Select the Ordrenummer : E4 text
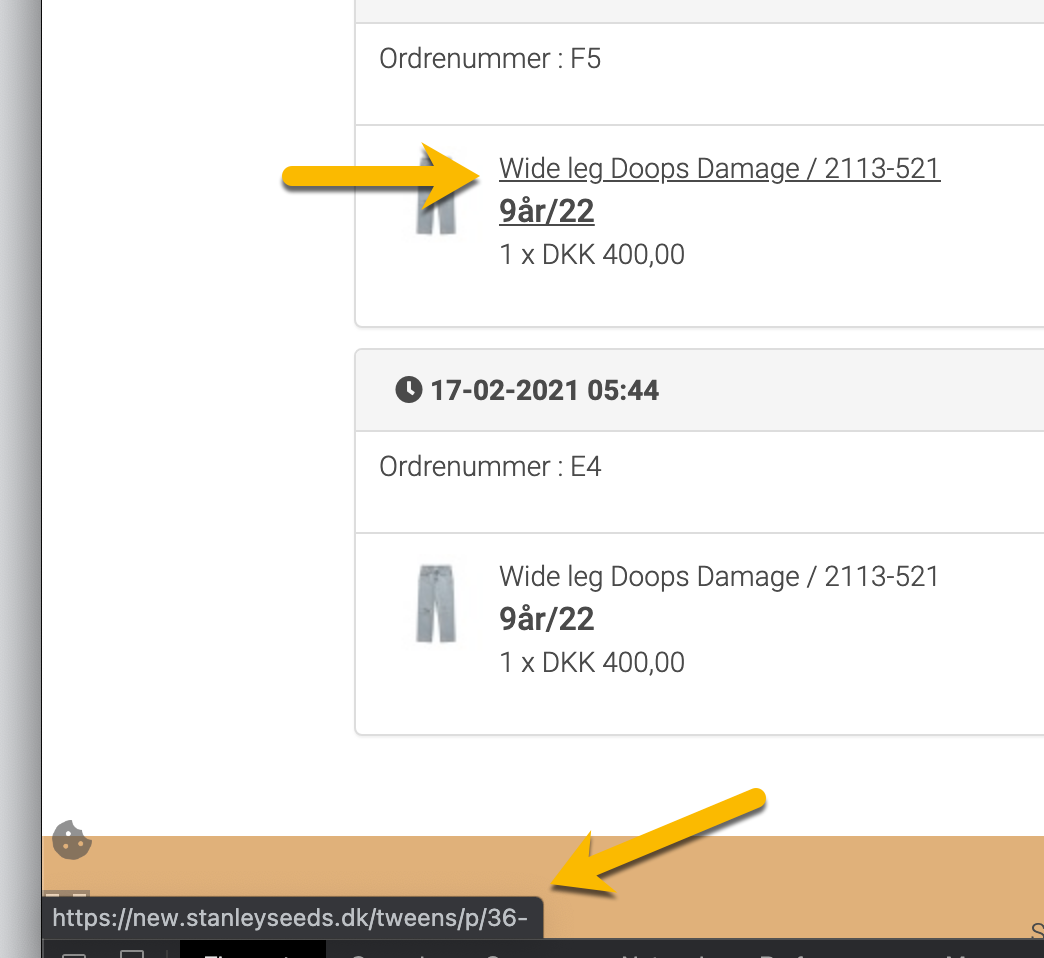 click(490, 467)
